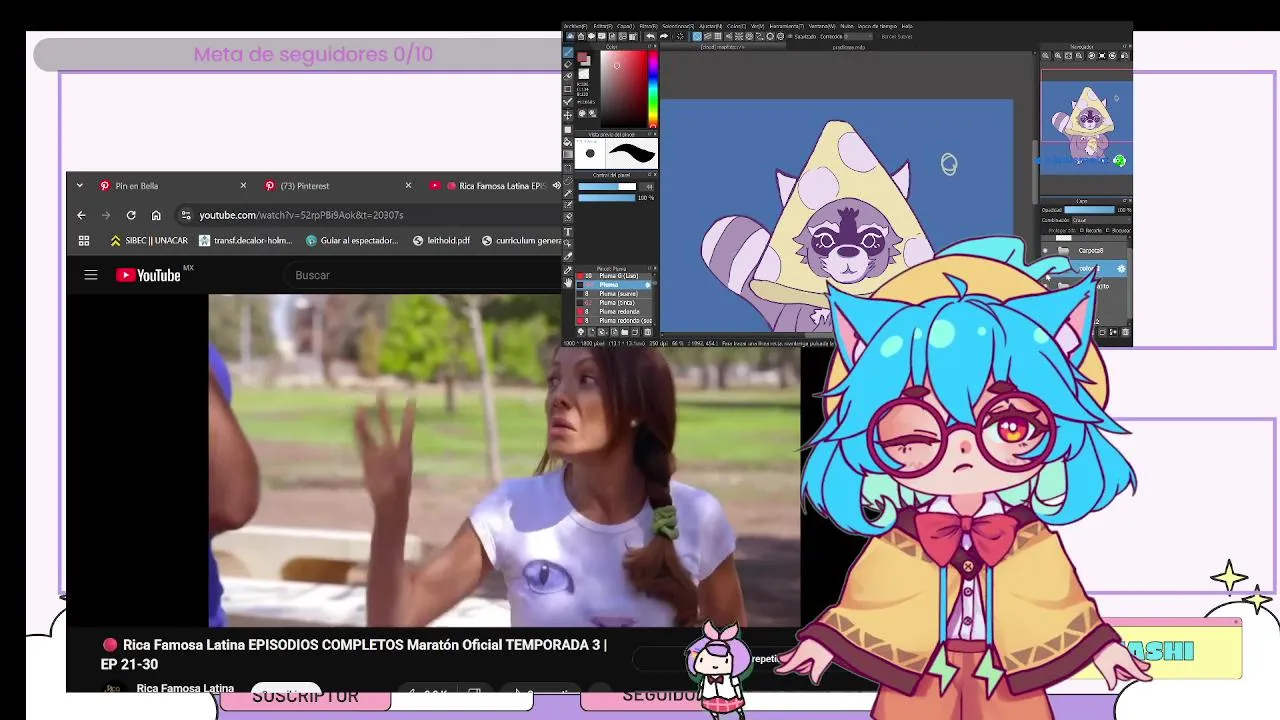Open the Guiar al espectador bookmark
Image resolution: width=1280 pixels, height=720 pixels.
click(x=352, y=240)
